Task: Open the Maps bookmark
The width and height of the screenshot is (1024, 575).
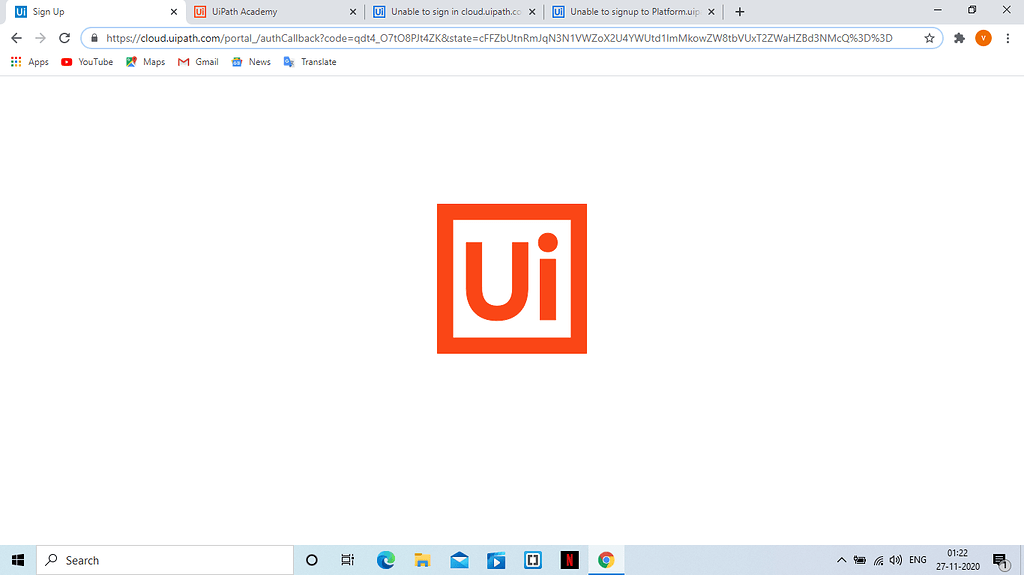Action: tap(145, 61)
